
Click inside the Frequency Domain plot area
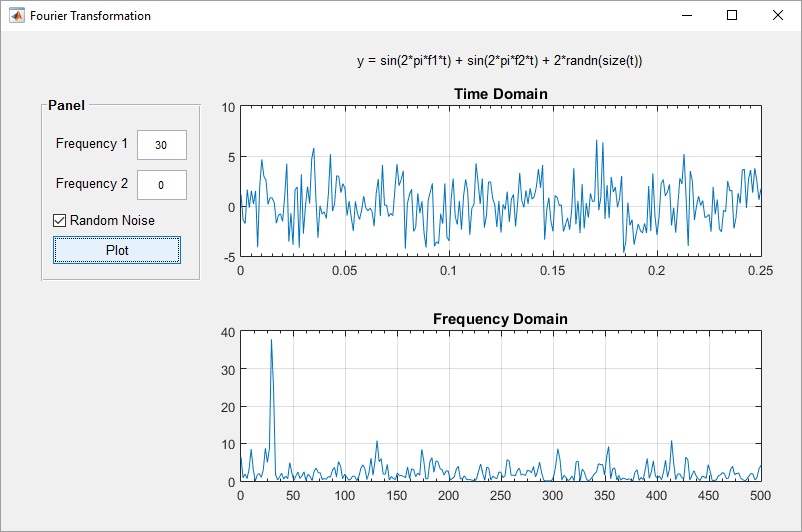(500, 400)
